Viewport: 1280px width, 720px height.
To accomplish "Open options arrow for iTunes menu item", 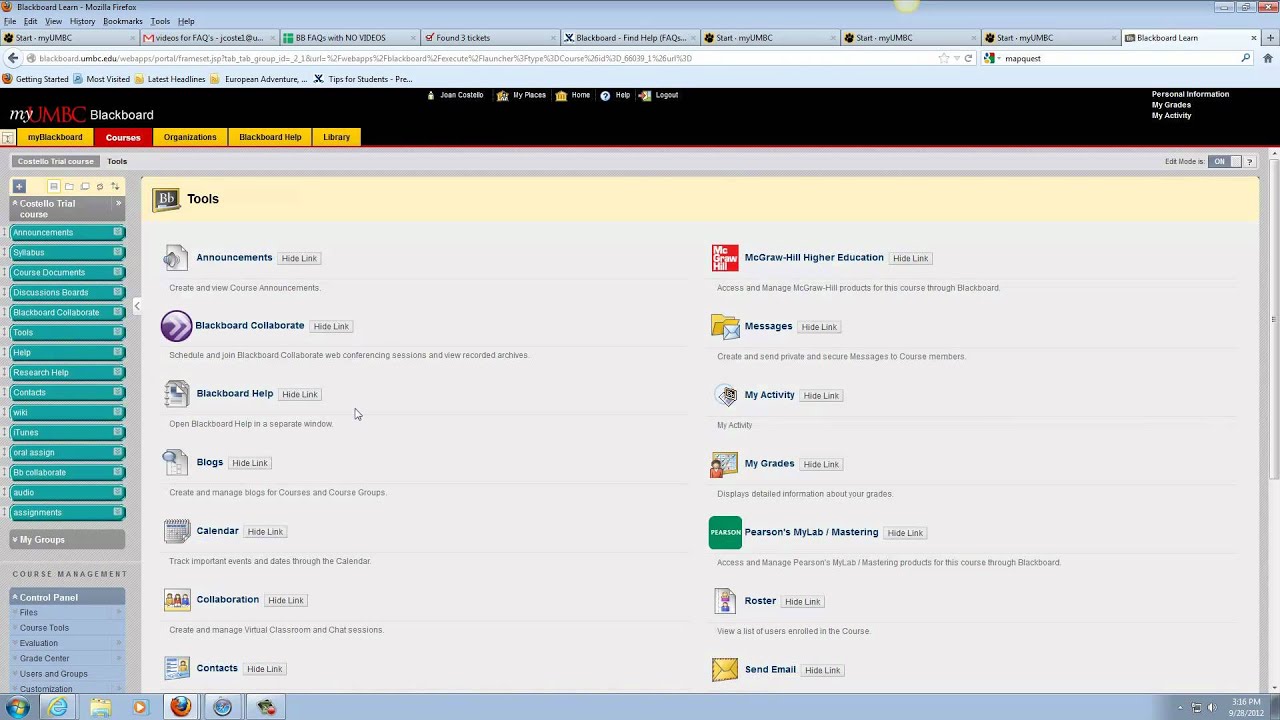I will [x=117, y=432].
